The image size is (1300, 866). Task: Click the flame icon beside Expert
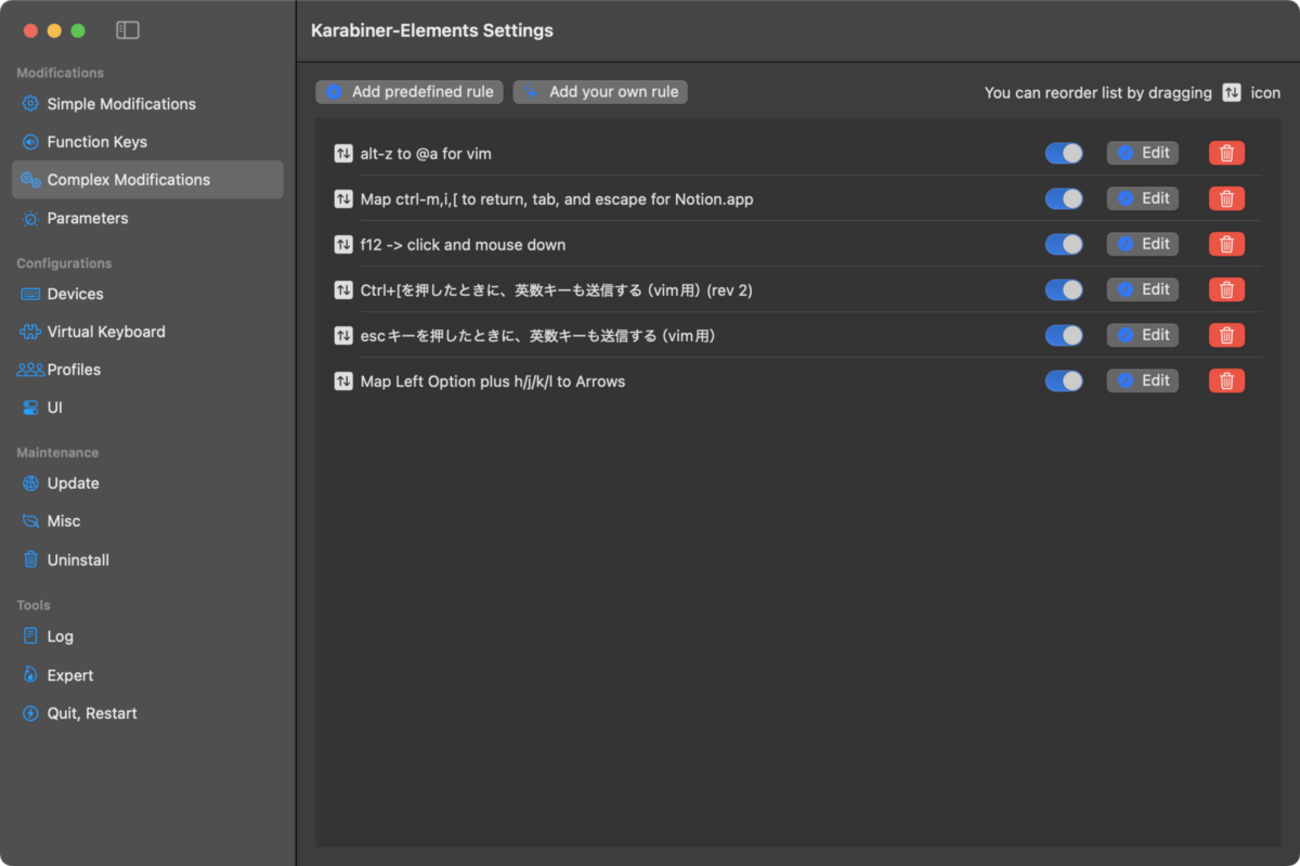coord(30,675)
